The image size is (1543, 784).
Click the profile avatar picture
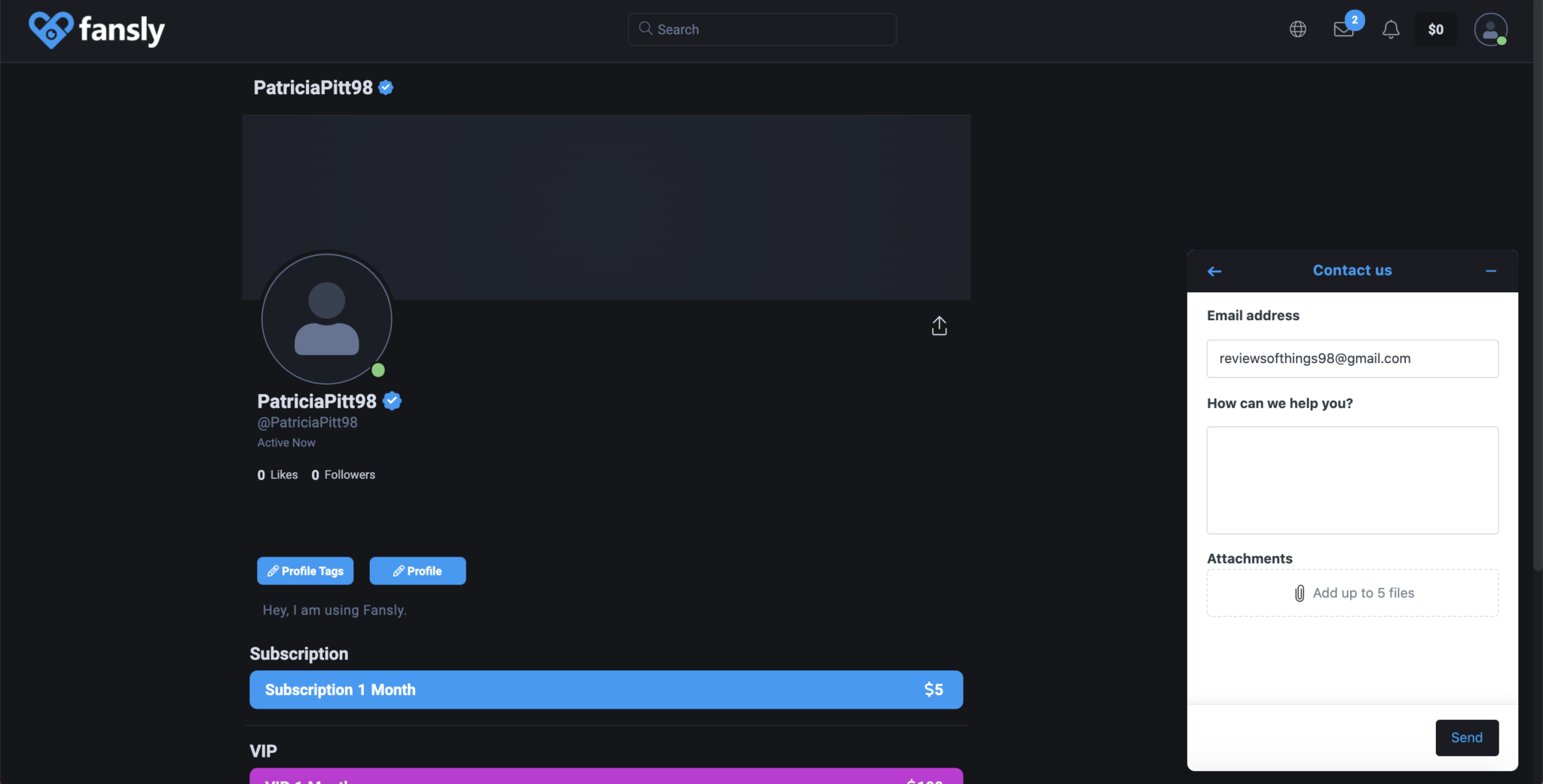coord(326,319)
